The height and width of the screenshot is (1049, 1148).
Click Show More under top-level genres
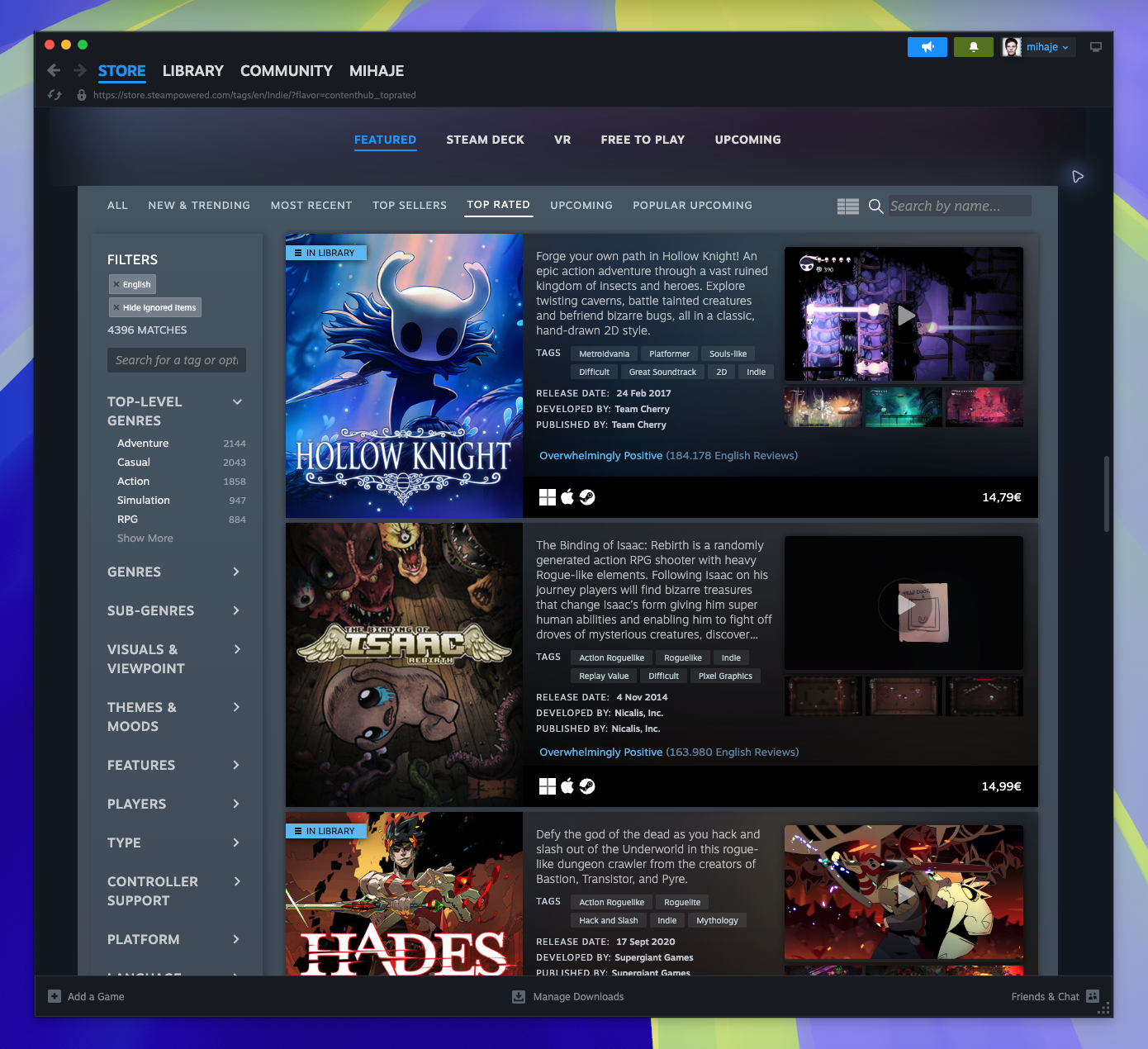pos(145,539)
